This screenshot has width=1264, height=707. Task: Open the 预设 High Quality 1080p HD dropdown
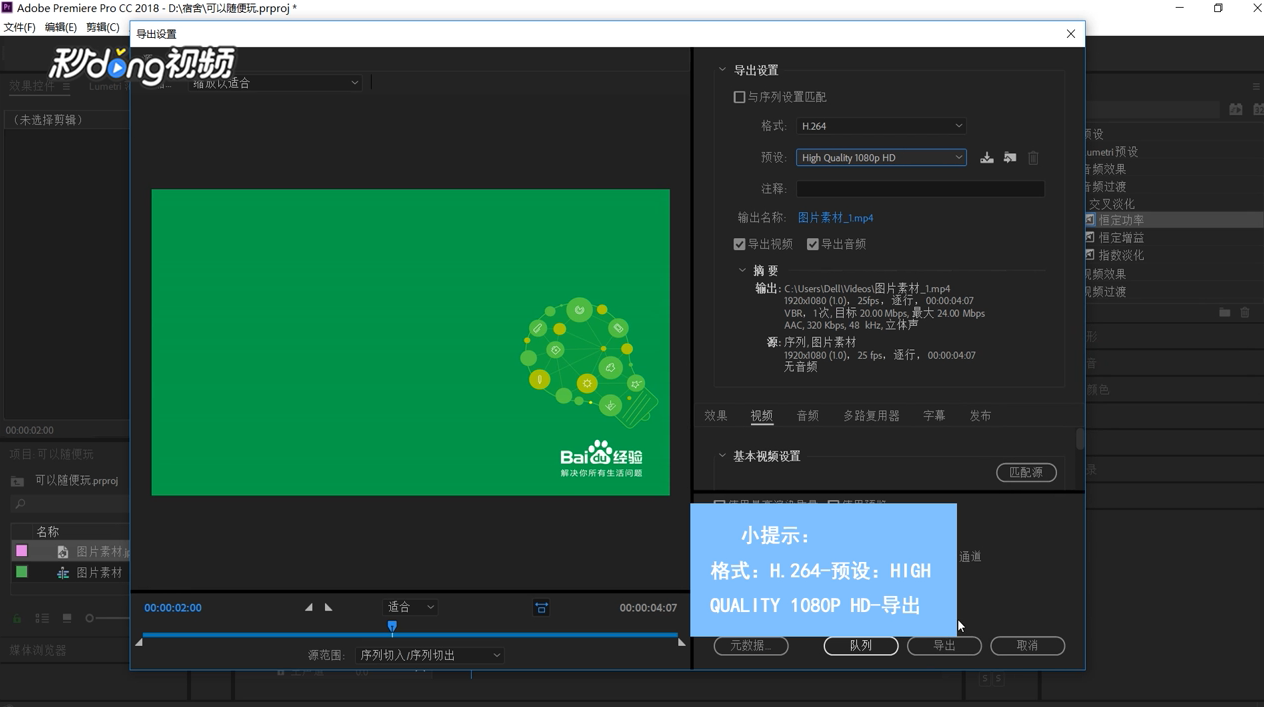point(881,158)
